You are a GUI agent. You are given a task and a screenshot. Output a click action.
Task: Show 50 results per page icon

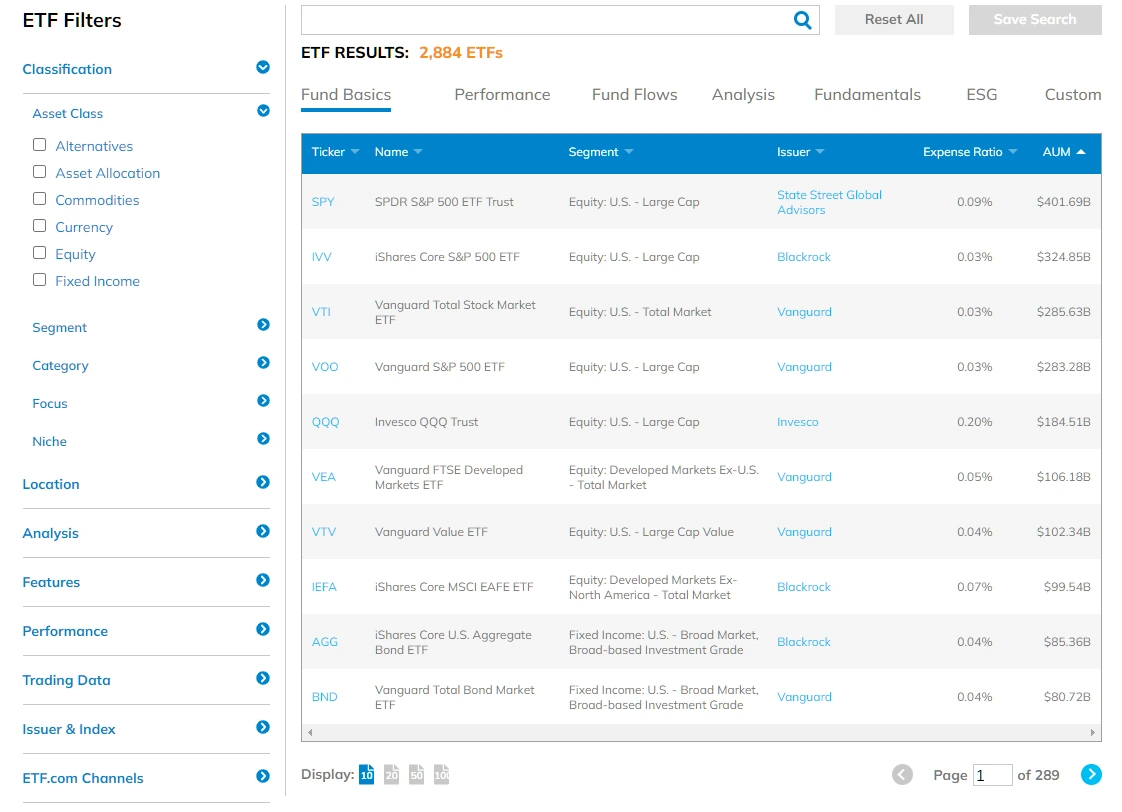point(416,774)
